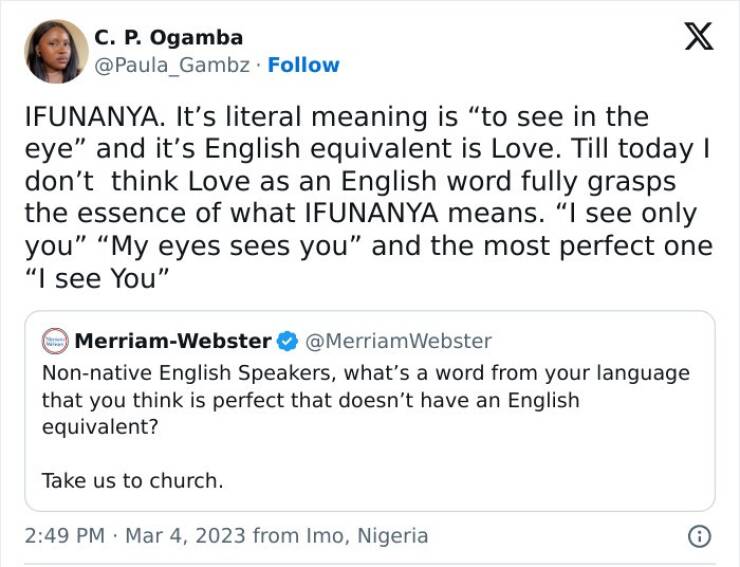Click the 2:49 PM timestamp
Image resolution: width=740 pixels, height=567 pixels.
pos(64,536)
